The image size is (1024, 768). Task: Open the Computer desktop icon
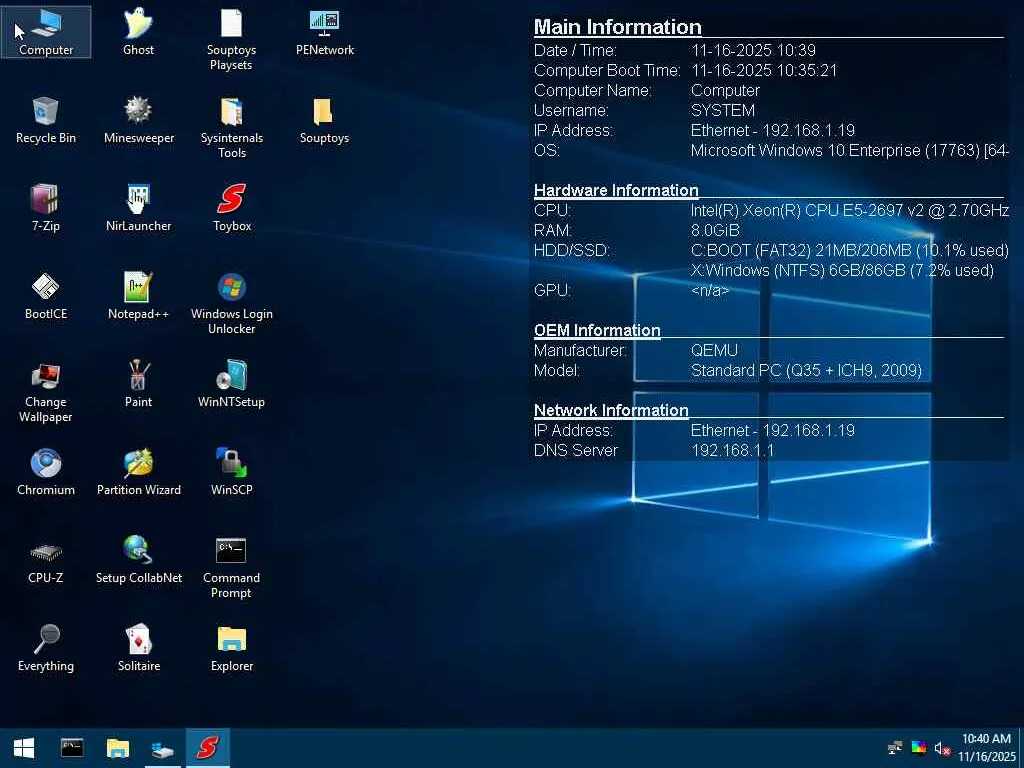[46, 33]
